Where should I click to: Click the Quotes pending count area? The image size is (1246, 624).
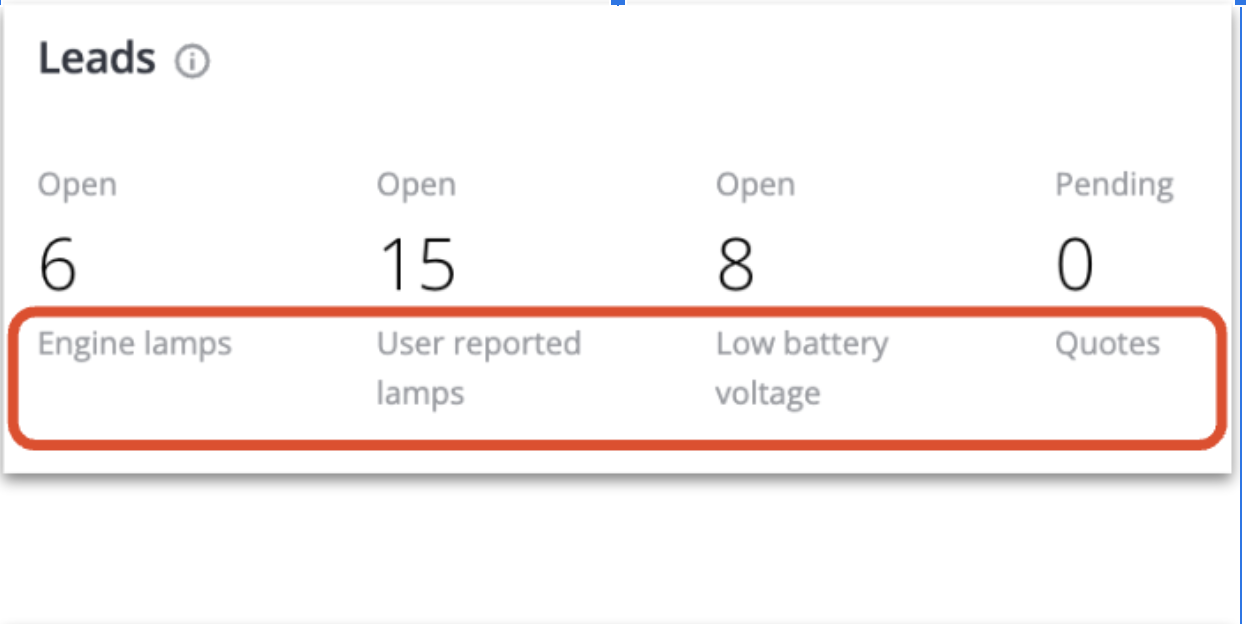point(1073,263)
